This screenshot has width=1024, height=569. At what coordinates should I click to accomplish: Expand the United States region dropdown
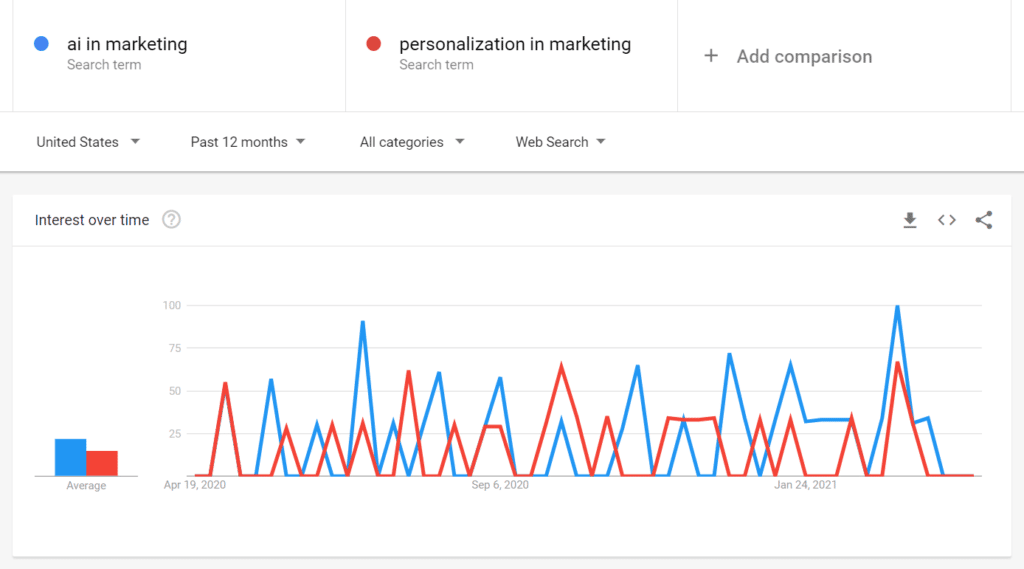(x=88, y=142)
